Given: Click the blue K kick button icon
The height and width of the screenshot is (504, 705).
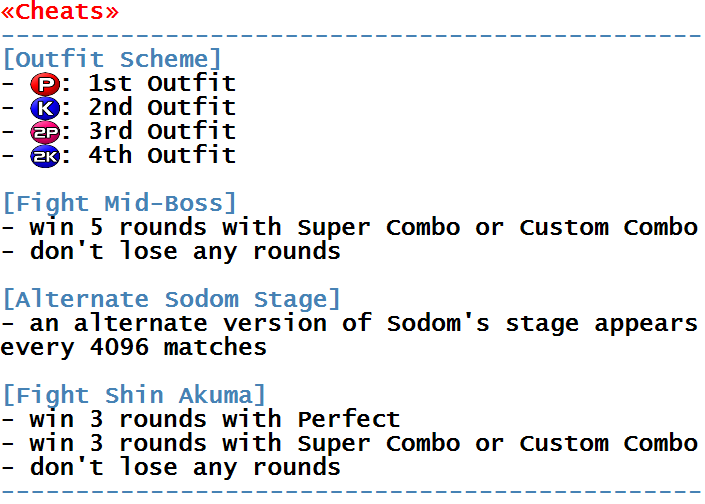Looking at the screenshot, I should coord(45,108).
